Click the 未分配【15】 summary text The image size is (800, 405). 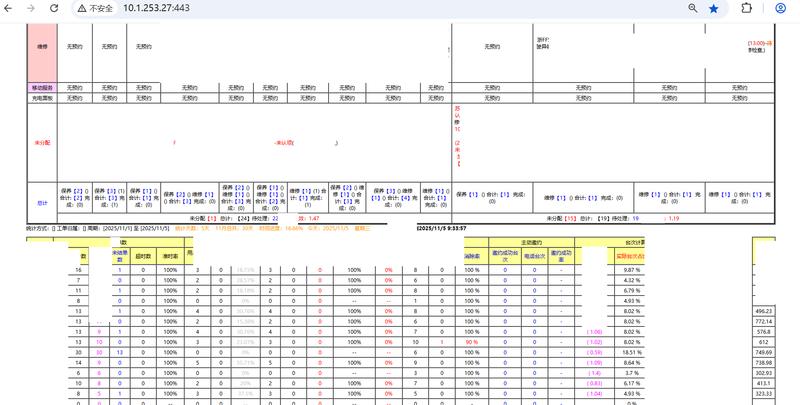561,218
